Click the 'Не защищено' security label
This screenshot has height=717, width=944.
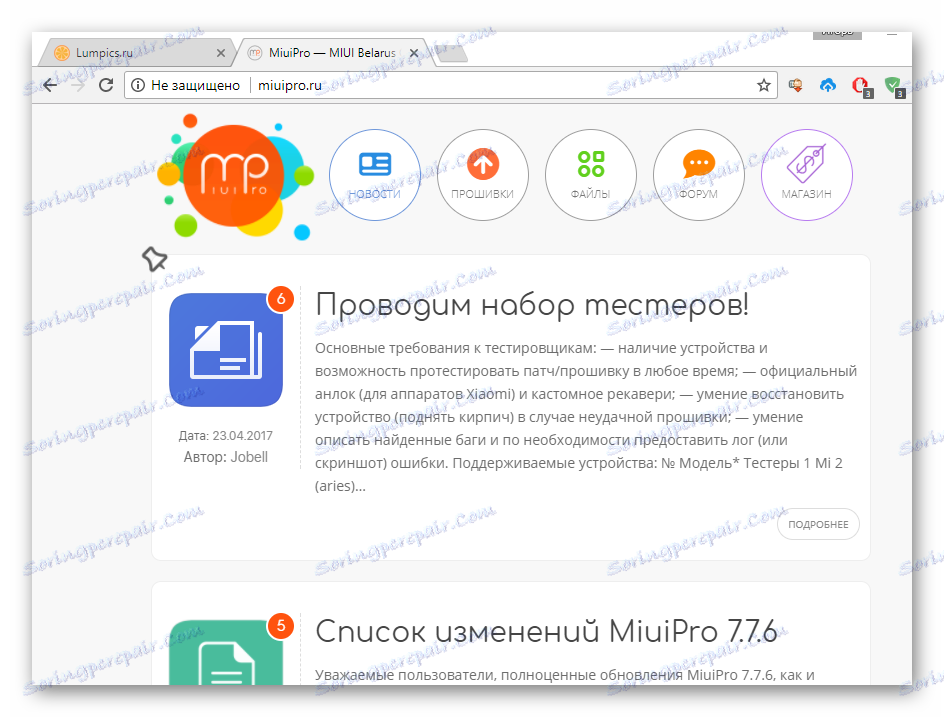click(195, 85)
